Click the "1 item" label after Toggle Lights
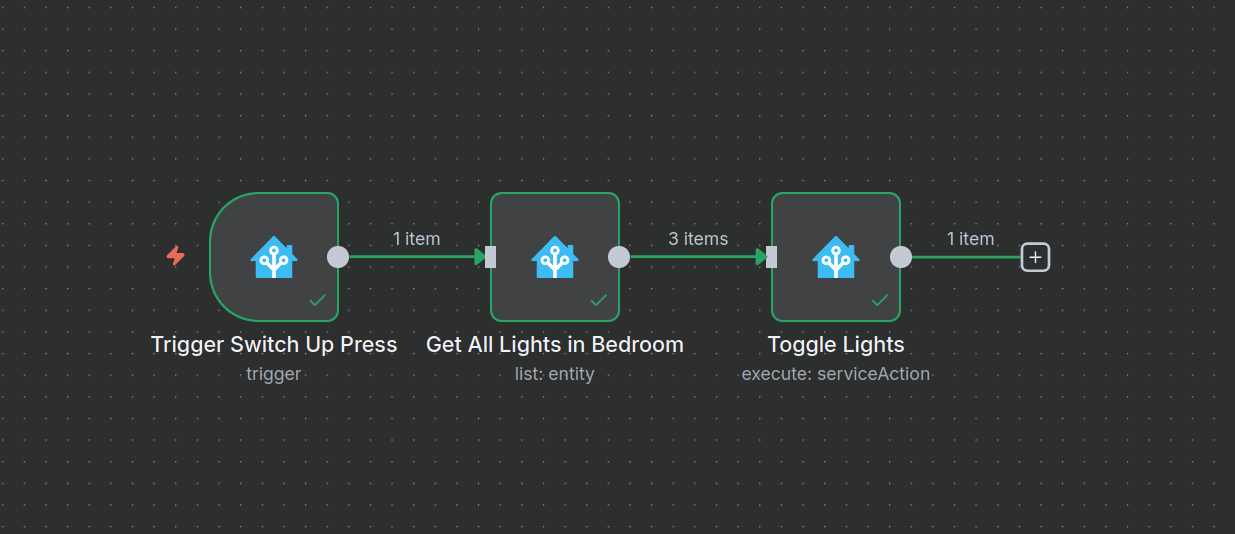The width and height of the screenshot is (1235, 534). 970,239
